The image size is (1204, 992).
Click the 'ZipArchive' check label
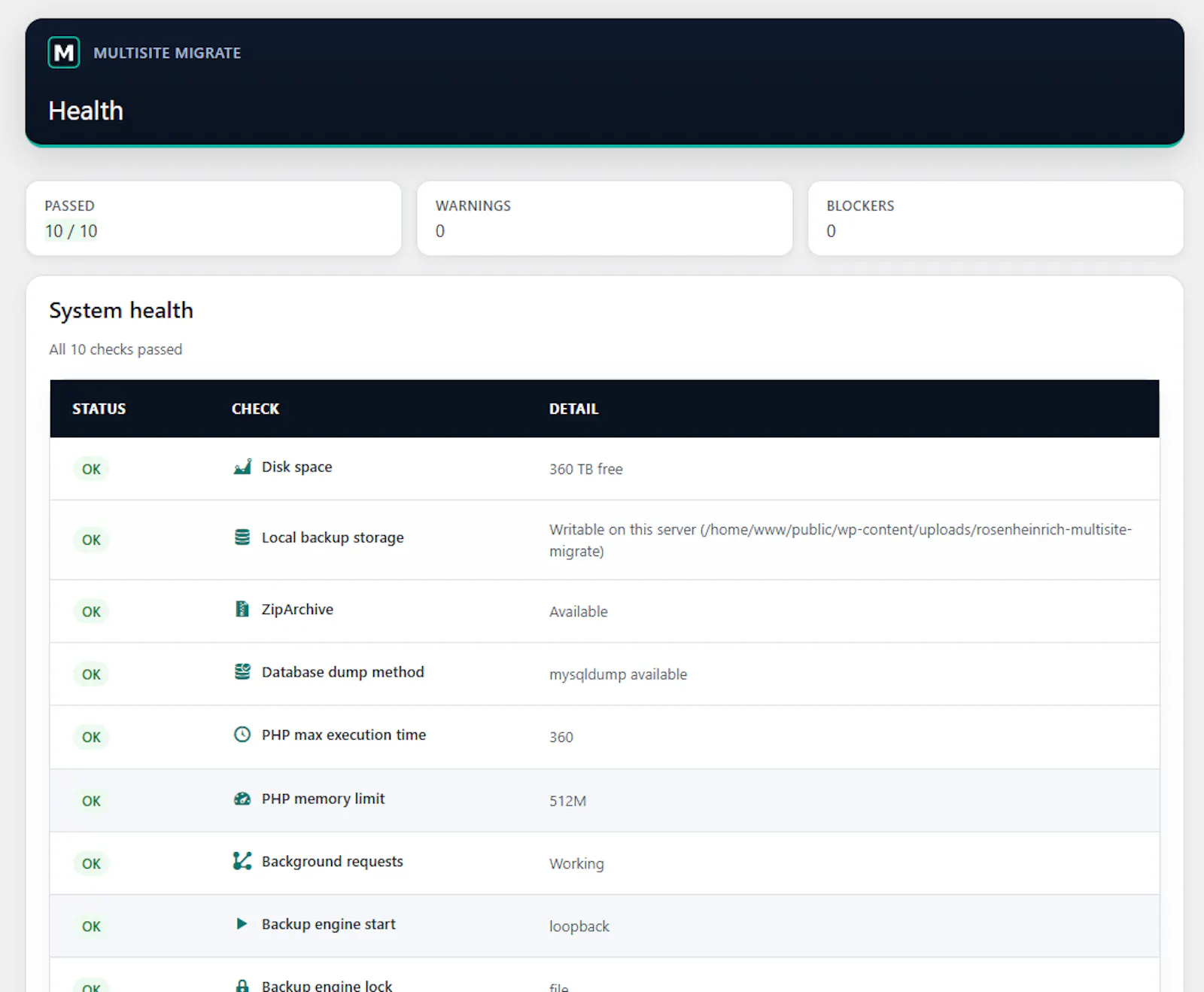[x=297, y=610]
